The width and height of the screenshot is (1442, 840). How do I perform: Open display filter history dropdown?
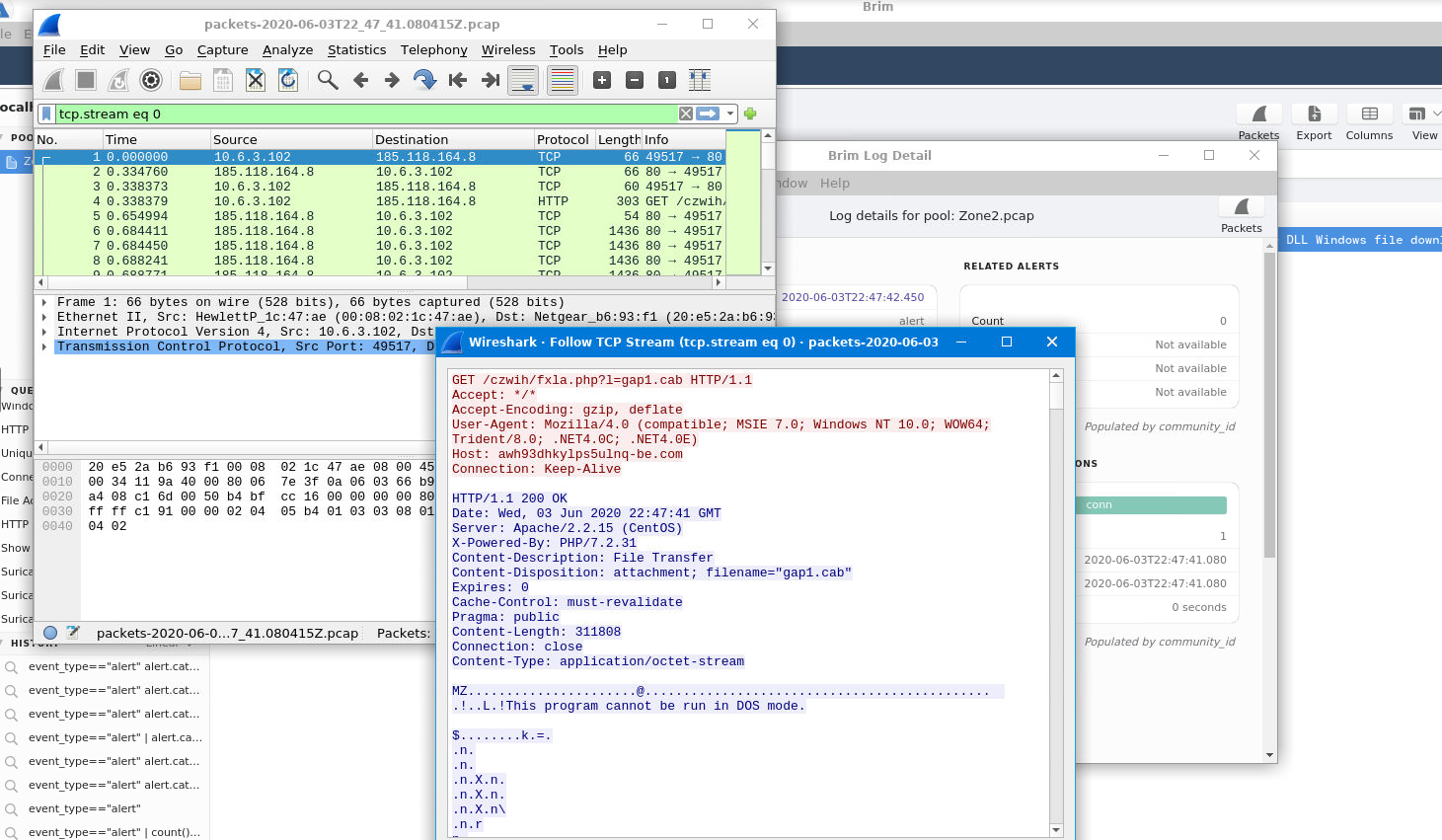tap(730, 114)
